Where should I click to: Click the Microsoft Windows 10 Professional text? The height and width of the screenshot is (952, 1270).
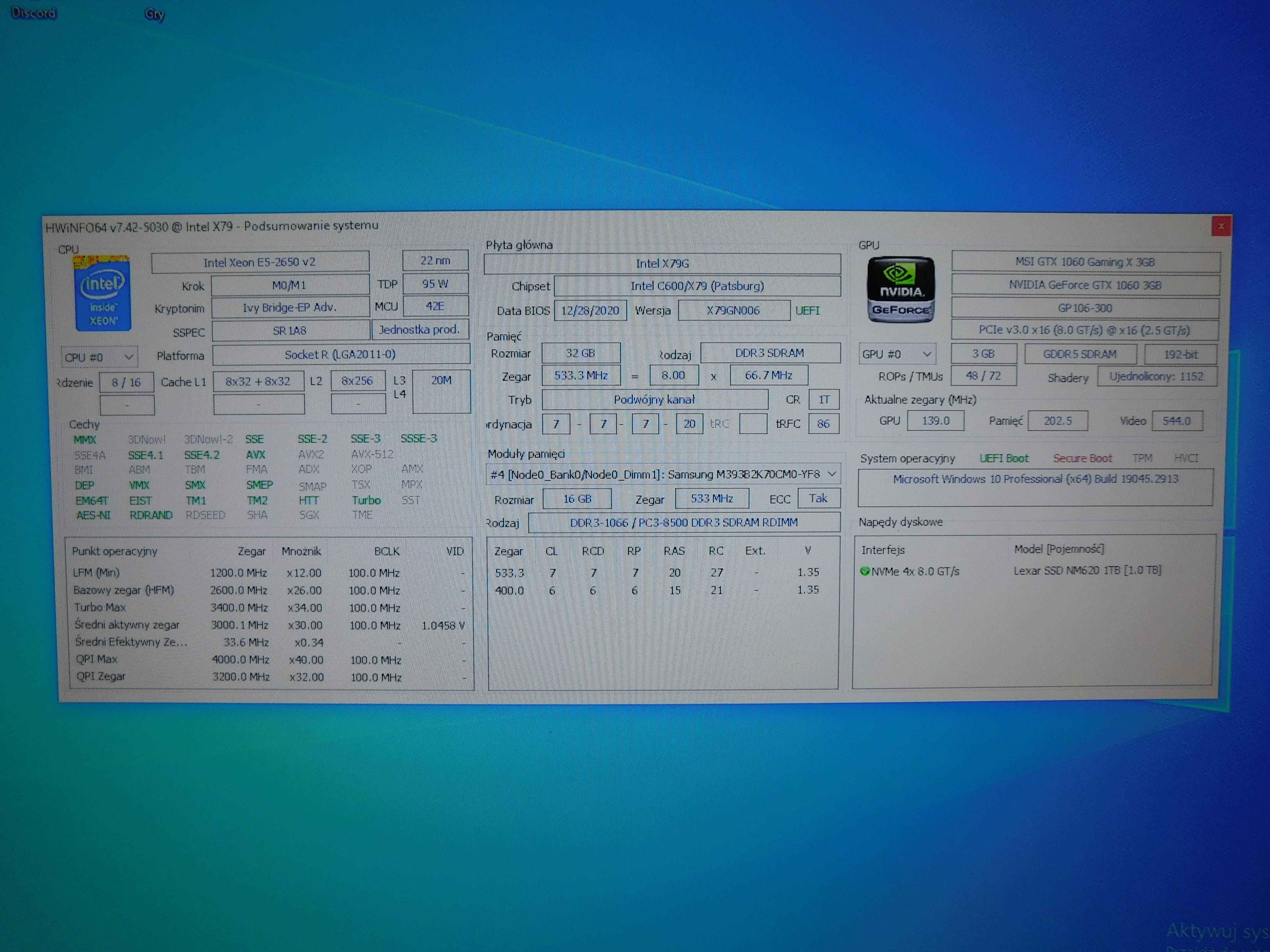point(1036,478)
